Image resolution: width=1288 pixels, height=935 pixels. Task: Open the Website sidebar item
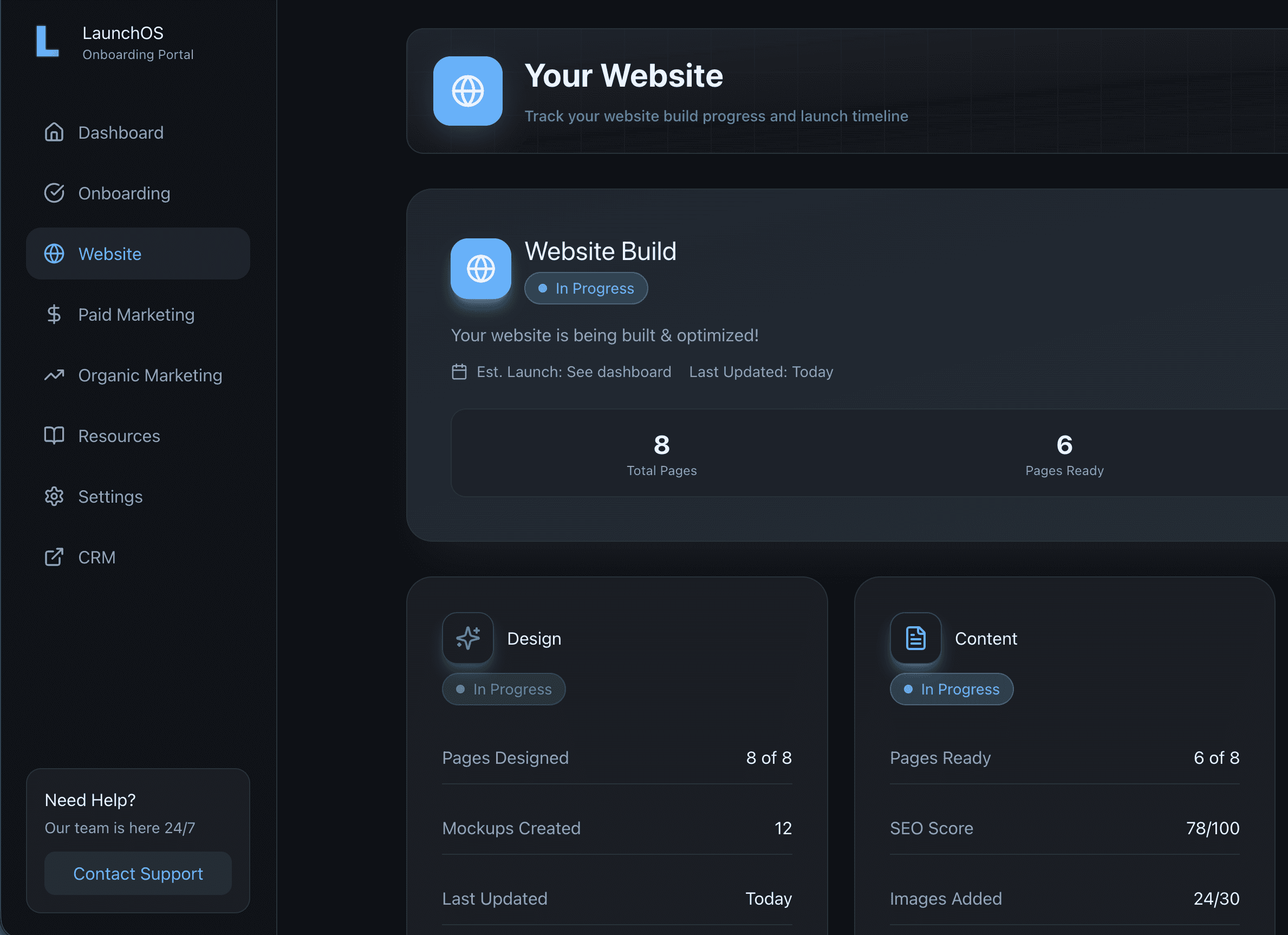click(x=138, y=254)
